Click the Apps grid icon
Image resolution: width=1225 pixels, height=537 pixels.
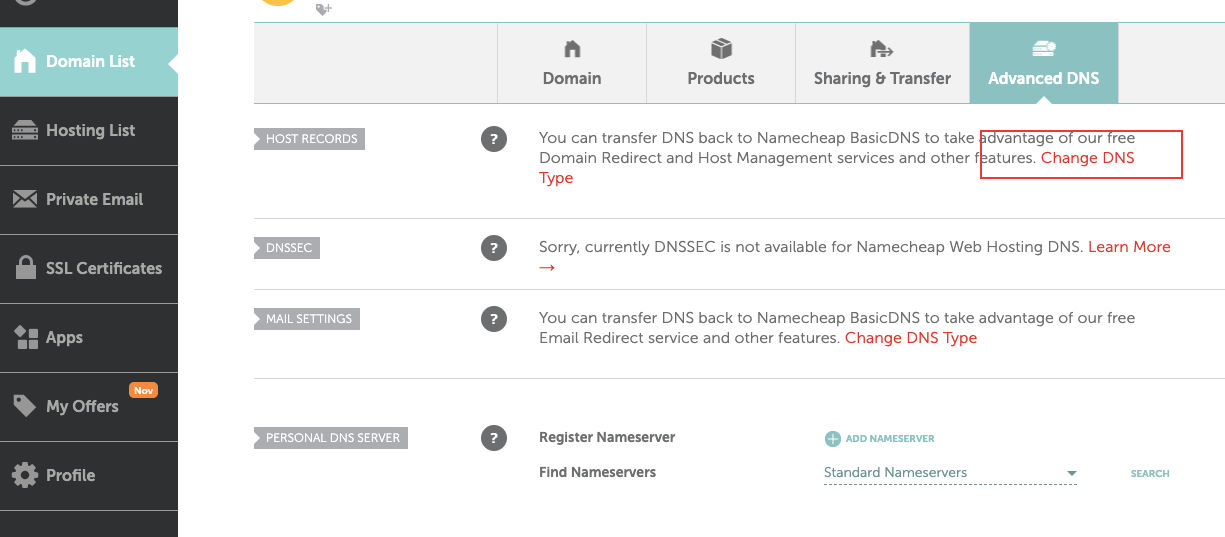pos(26,337)
